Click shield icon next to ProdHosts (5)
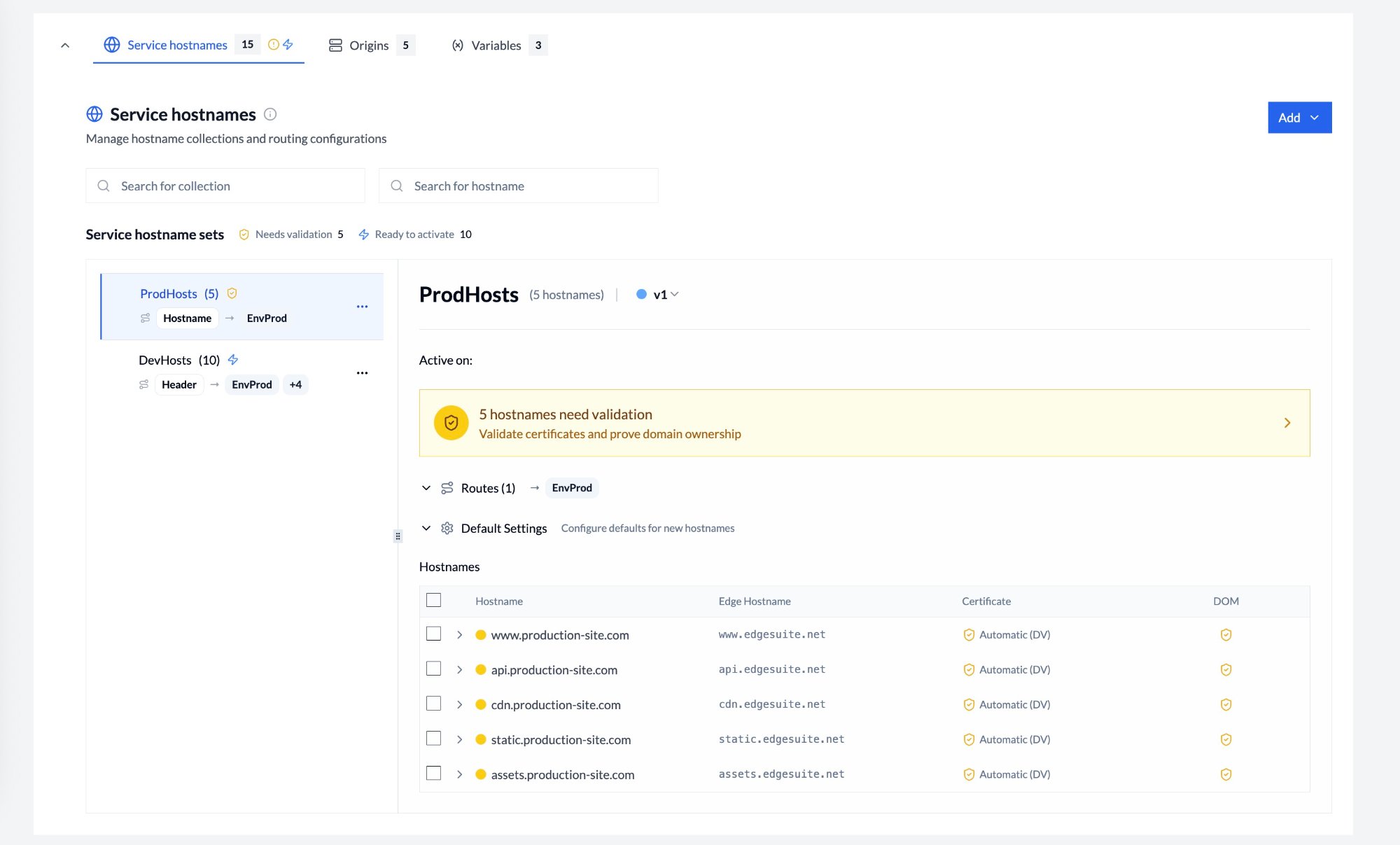This screenshot has height=845, width=1400. (x=232, y=293)
